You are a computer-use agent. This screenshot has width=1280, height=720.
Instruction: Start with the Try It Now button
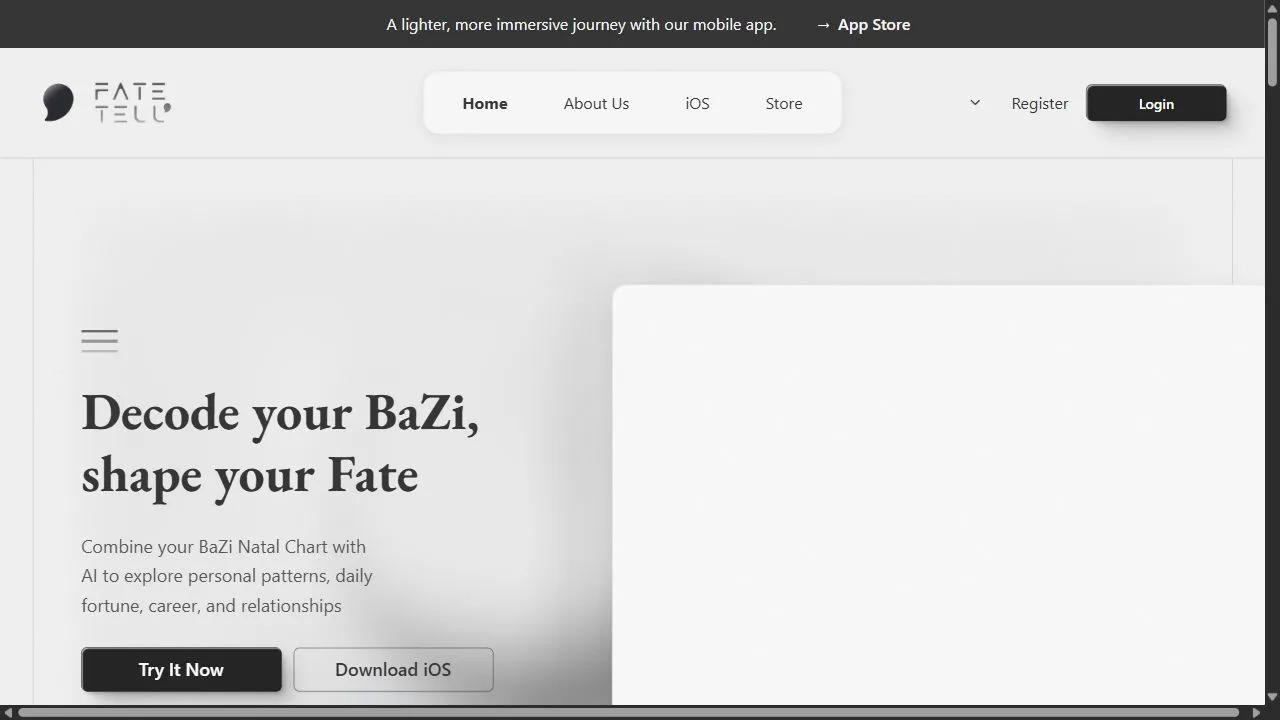coord(181,670)
